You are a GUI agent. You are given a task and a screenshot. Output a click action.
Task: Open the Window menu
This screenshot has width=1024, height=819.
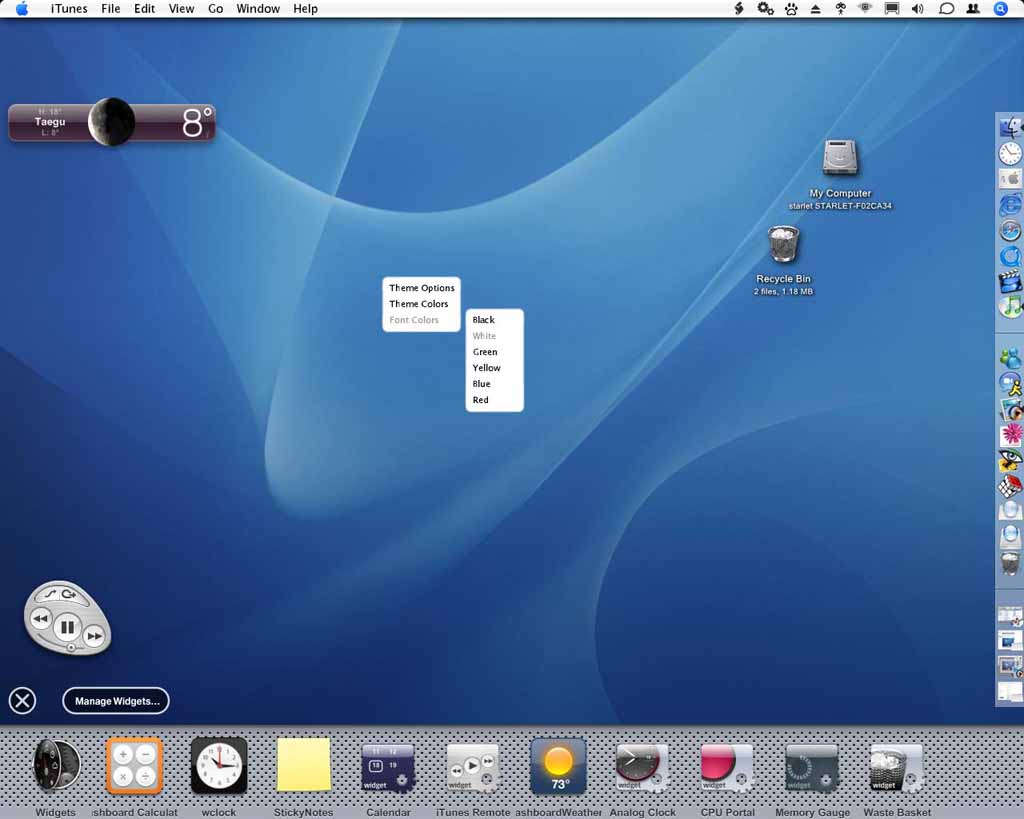point(258,8)
